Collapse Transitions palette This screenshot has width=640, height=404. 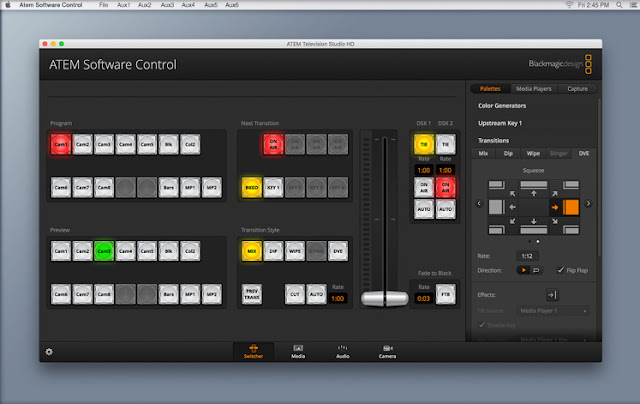(x=493, y=140)
